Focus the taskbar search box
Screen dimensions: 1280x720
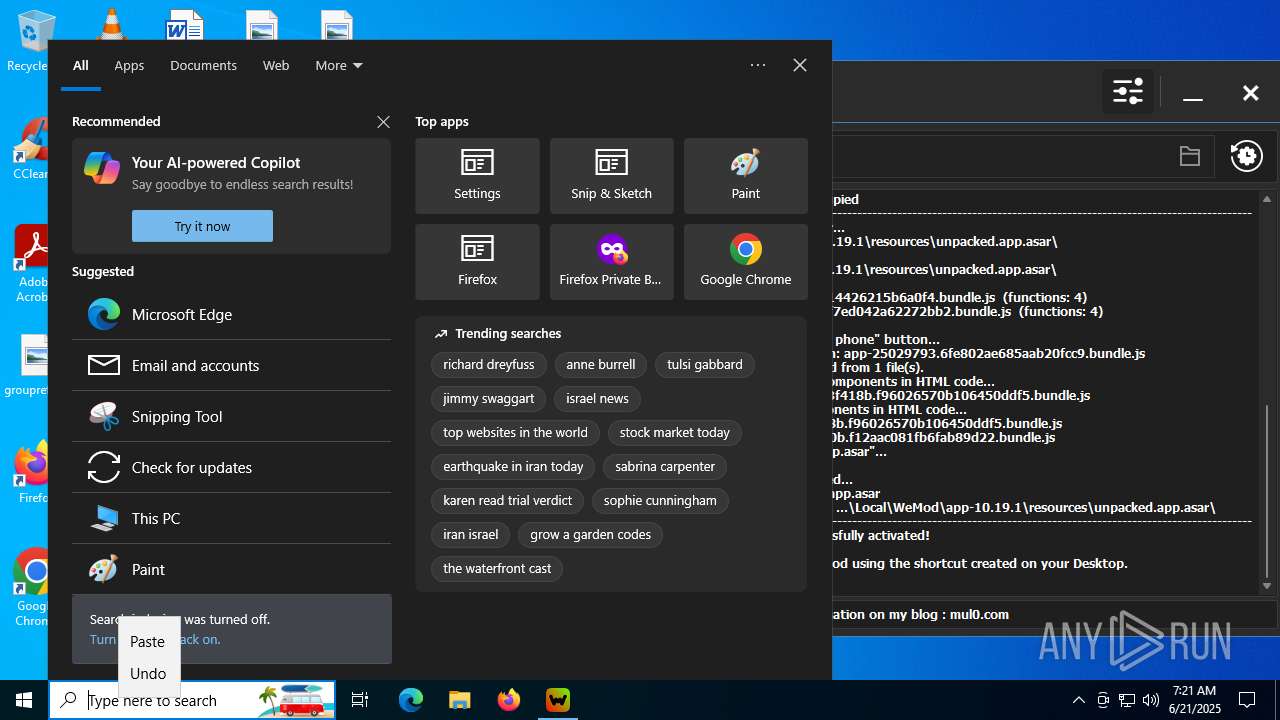pos(192,700)
